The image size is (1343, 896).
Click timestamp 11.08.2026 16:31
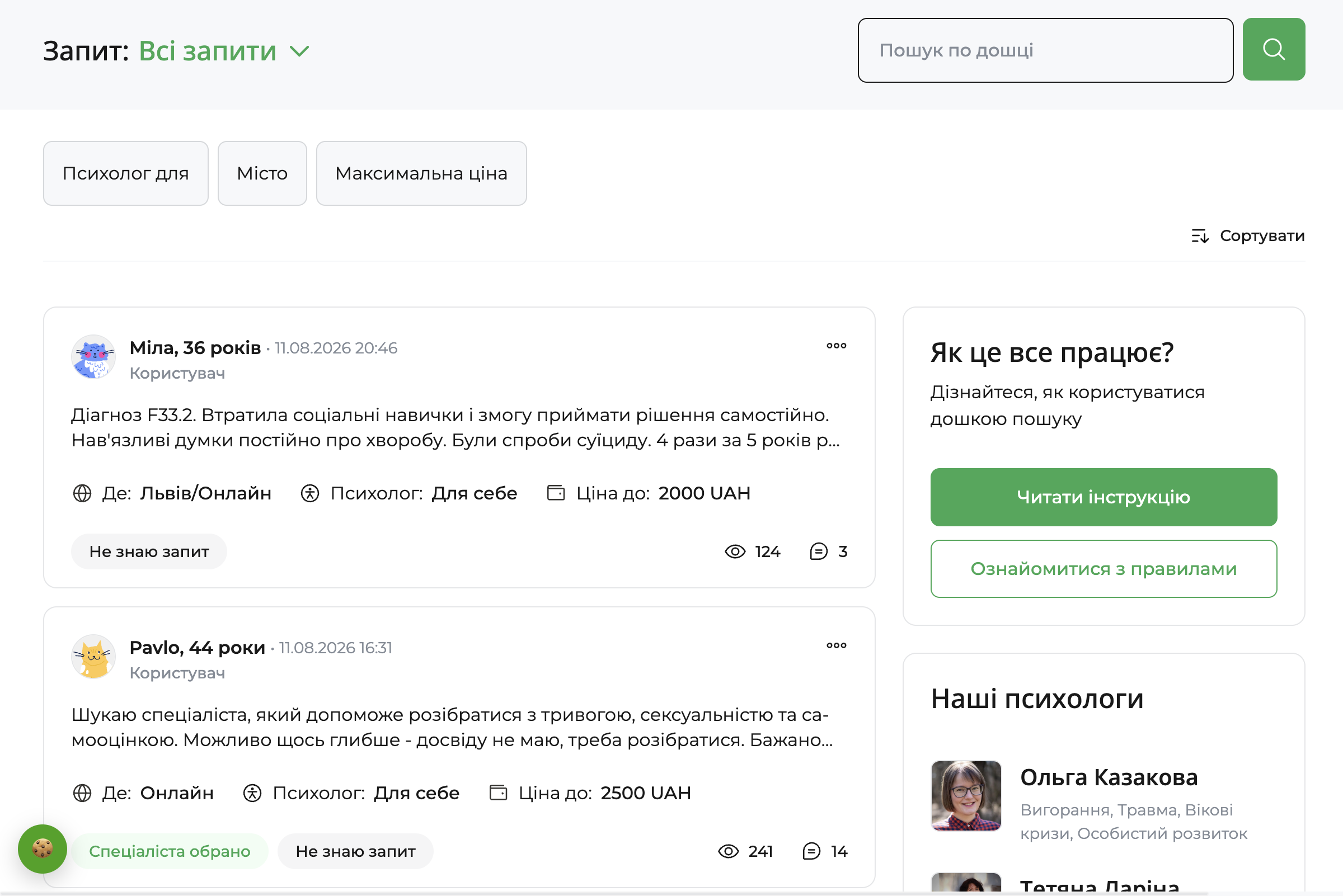tap(336, 648)
